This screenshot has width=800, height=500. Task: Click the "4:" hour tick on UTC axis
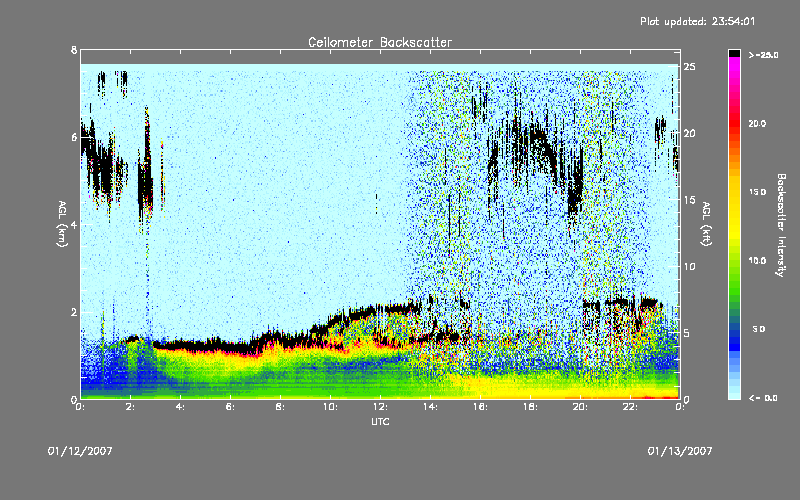(x=180, y=407)
